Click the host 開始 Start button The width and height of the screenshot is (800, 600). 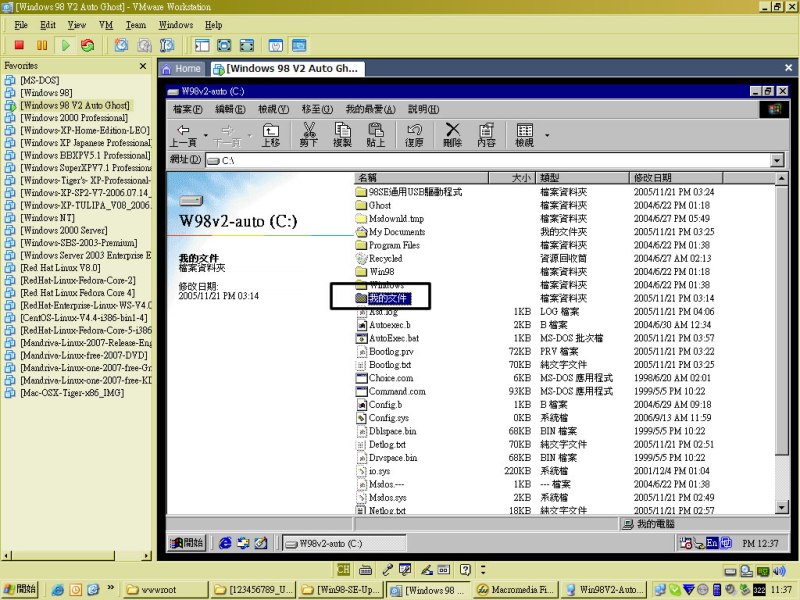(20, 589)
